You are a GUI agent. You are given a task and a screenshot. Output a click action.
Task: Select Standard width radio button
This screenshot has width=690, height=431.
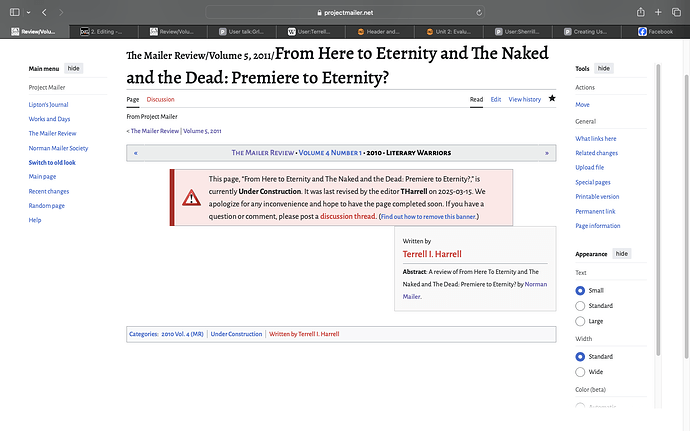[580, 357]
